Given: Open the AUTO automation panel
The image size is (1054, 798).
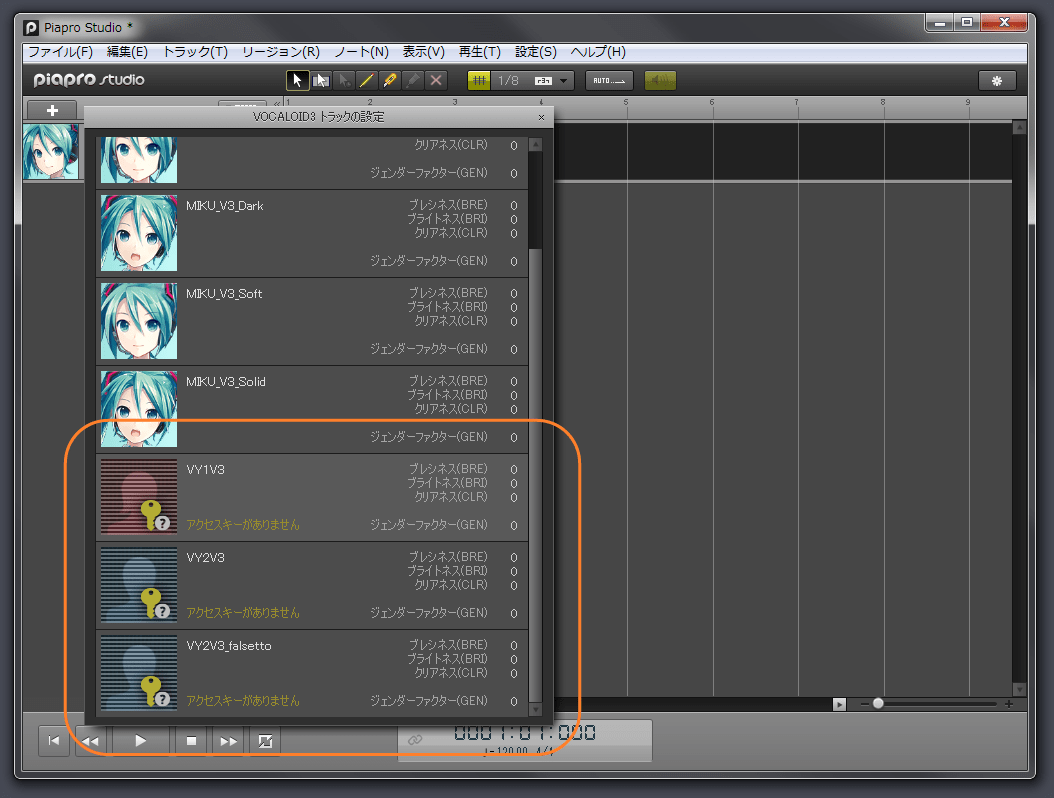Looking at the screenshot, I should 608,80.
